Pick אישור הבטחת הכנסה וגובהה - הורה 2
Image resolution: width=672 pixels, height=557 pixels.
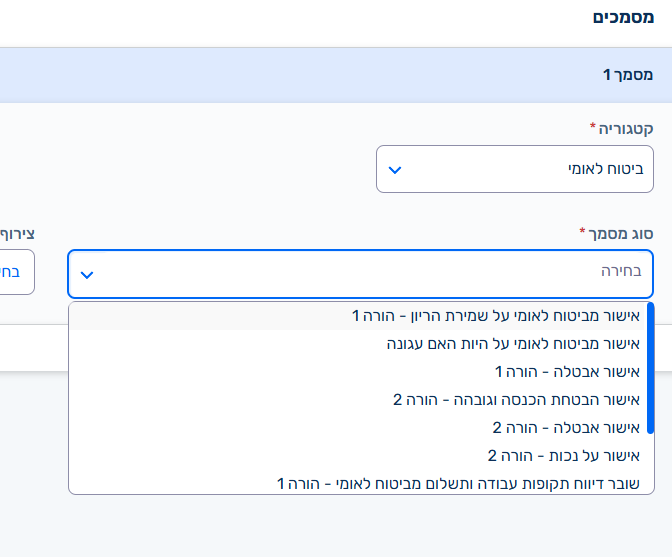(x=522, y=400)
